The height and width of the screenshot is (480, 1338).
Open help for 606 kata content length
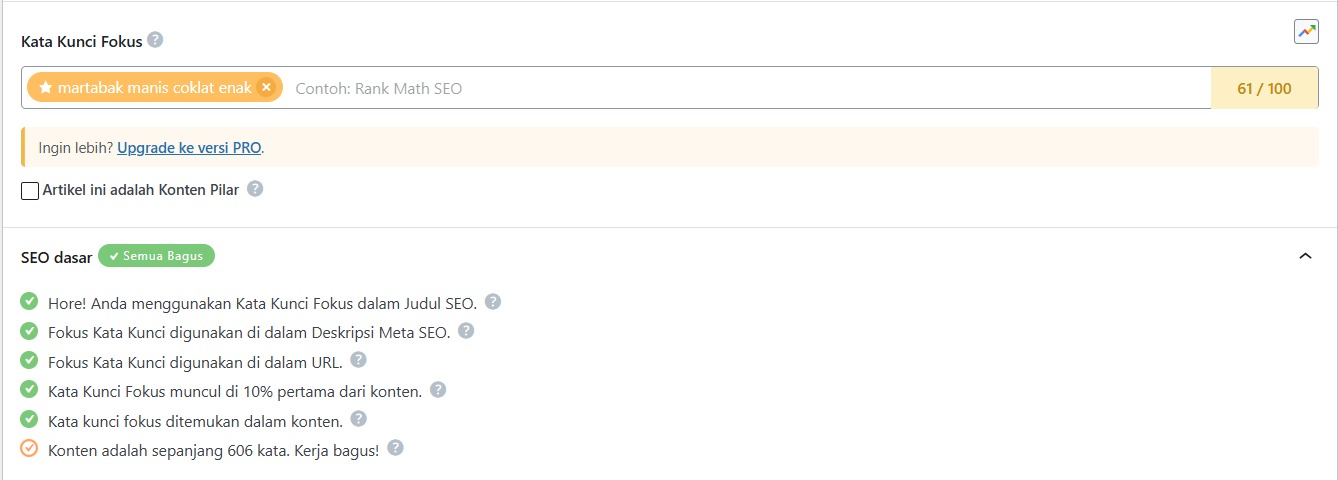point(395,448)
